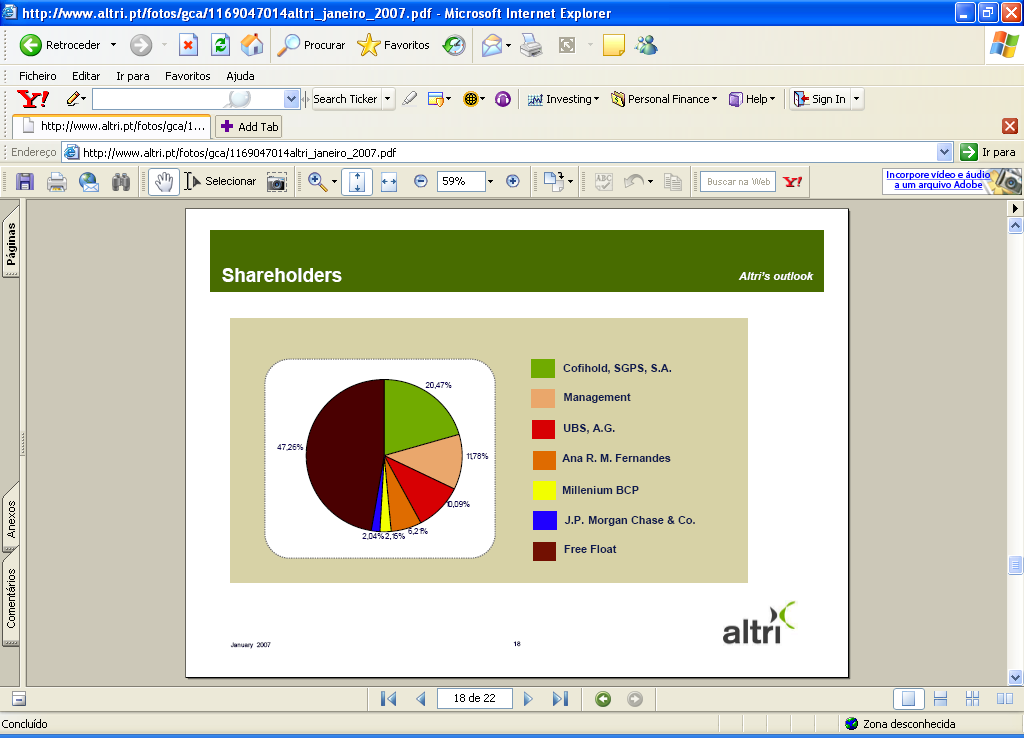
Task: Expand the Investing menu
Action: click(x=563, y=99)
